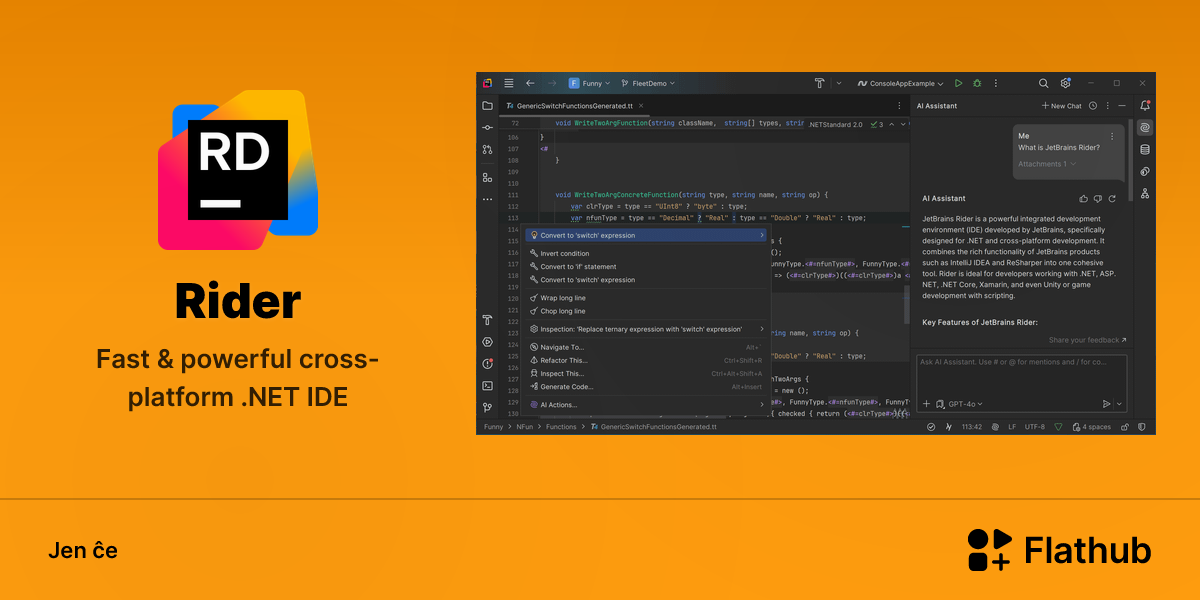Click the Functions breadcrumb in status bar
This screenshot has width=1200, height=600.
pyautogui.click(x=561, y=427)
